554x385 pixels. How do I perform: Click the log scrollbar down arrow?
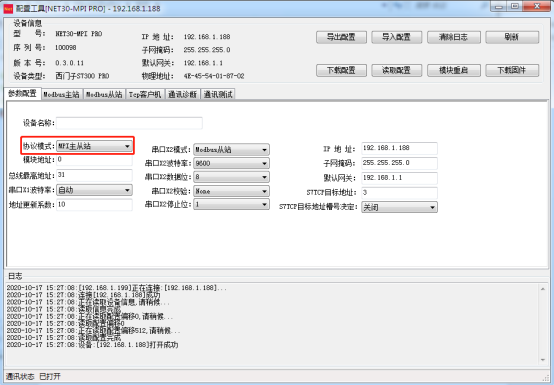(543, 360)
